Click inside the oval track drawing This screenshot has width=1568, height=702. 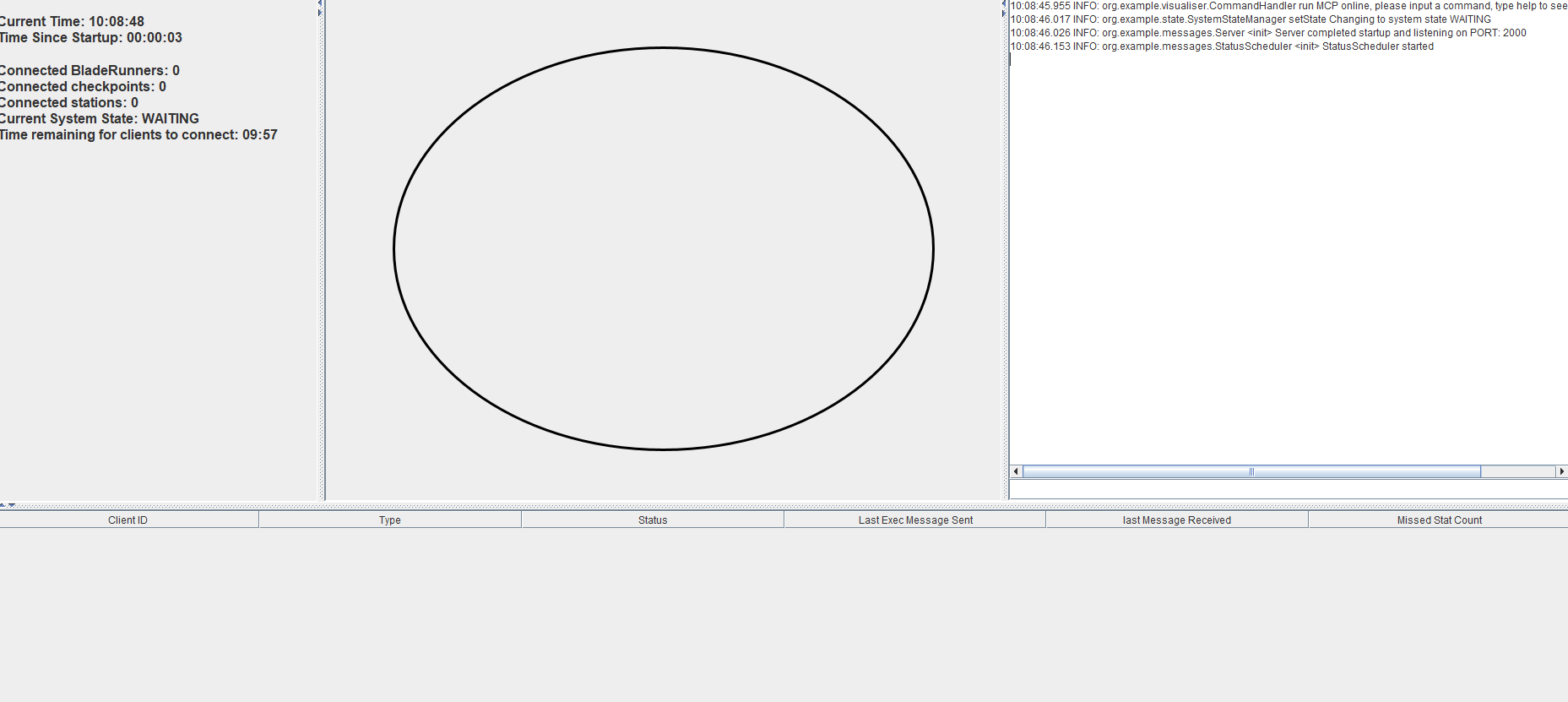point(664,248)
